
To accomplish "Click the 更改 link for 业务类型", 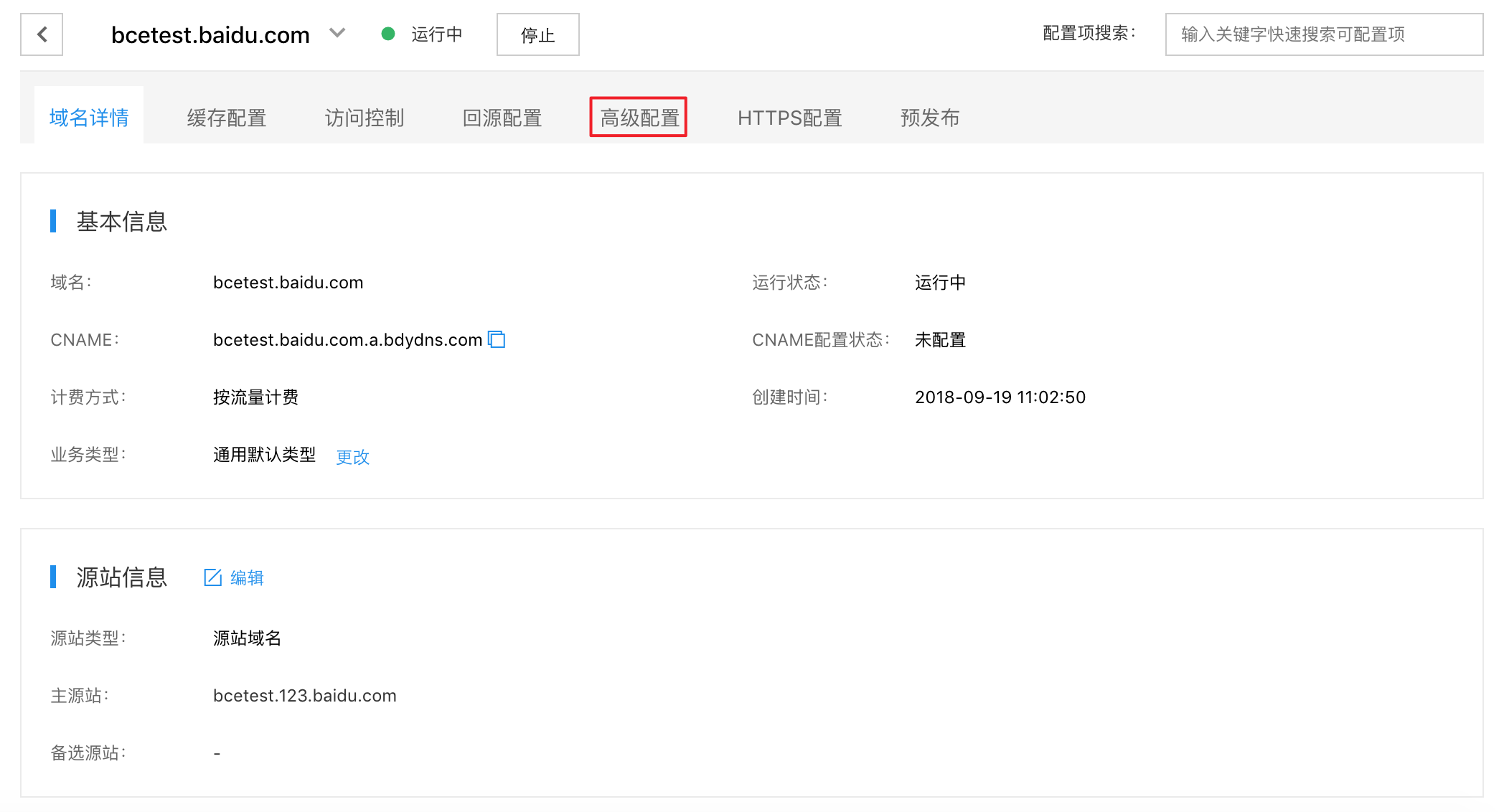I will [x=352, y=456].
